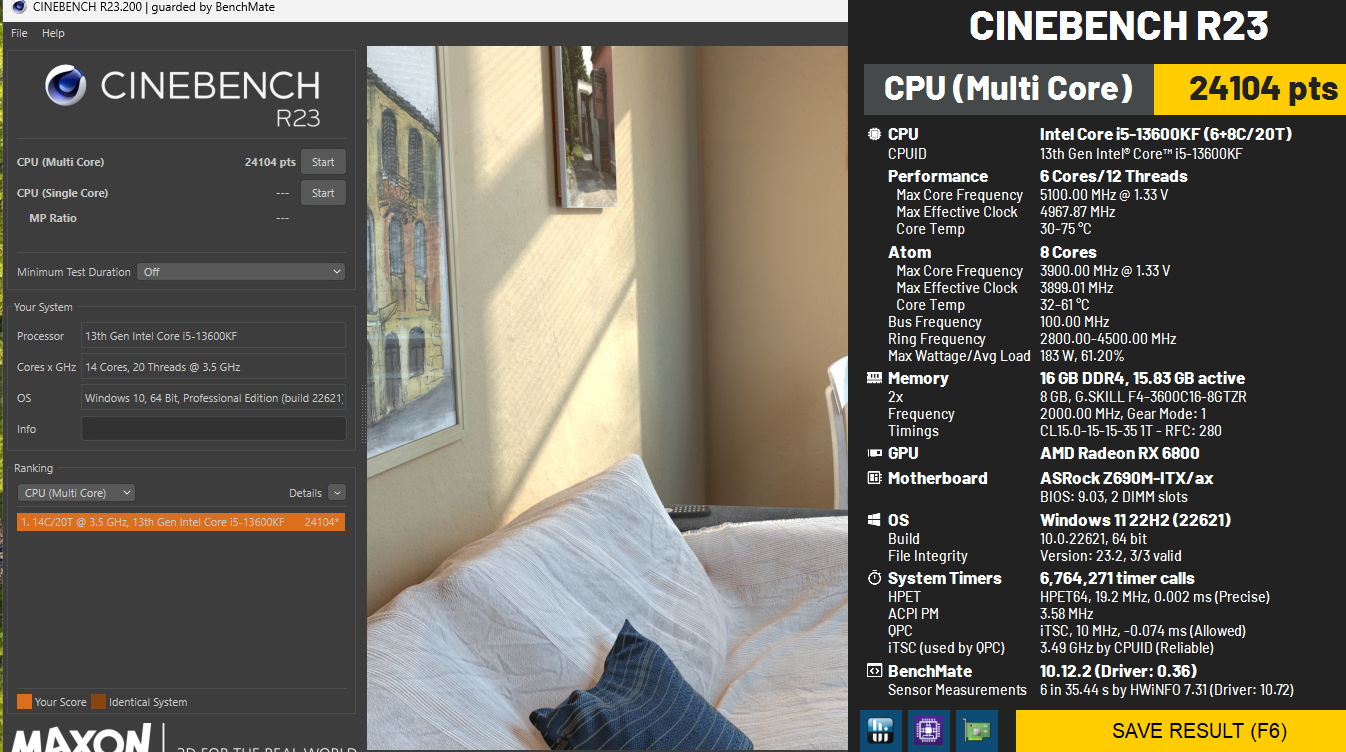Click the Intel Core i5-13600KF (6+8C/20T) text

(x=1166, y=134)
